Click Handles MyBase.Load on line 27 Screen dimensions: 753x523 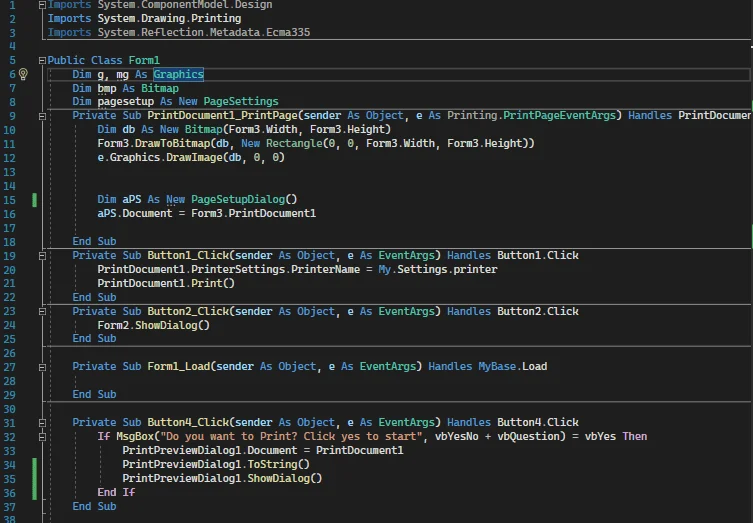click(x=487, y=367)
